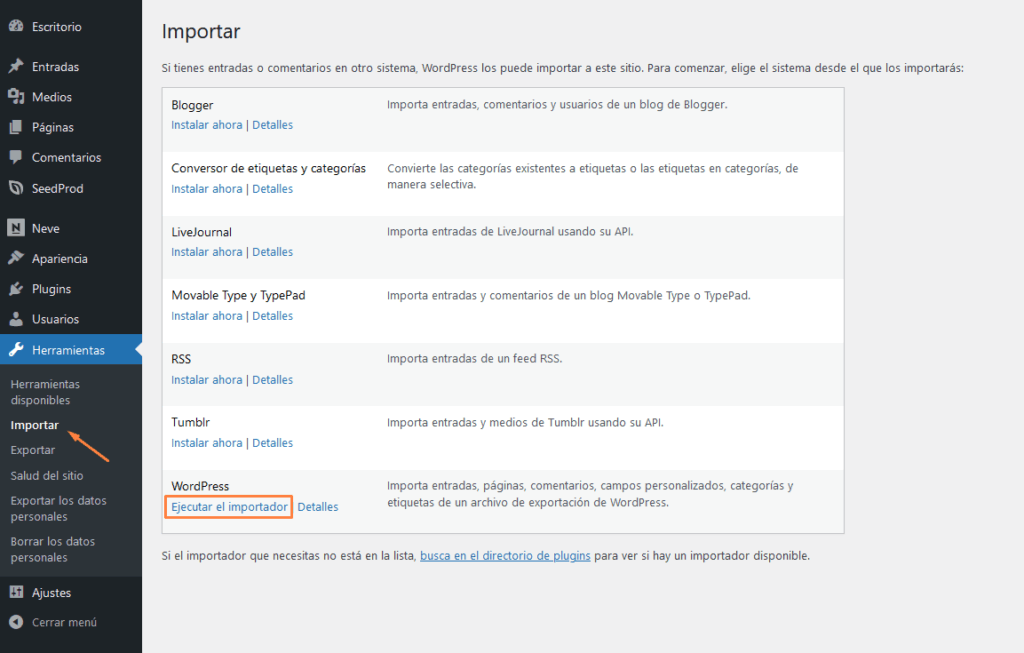Go to Plugins menu label

coord(52,289)
